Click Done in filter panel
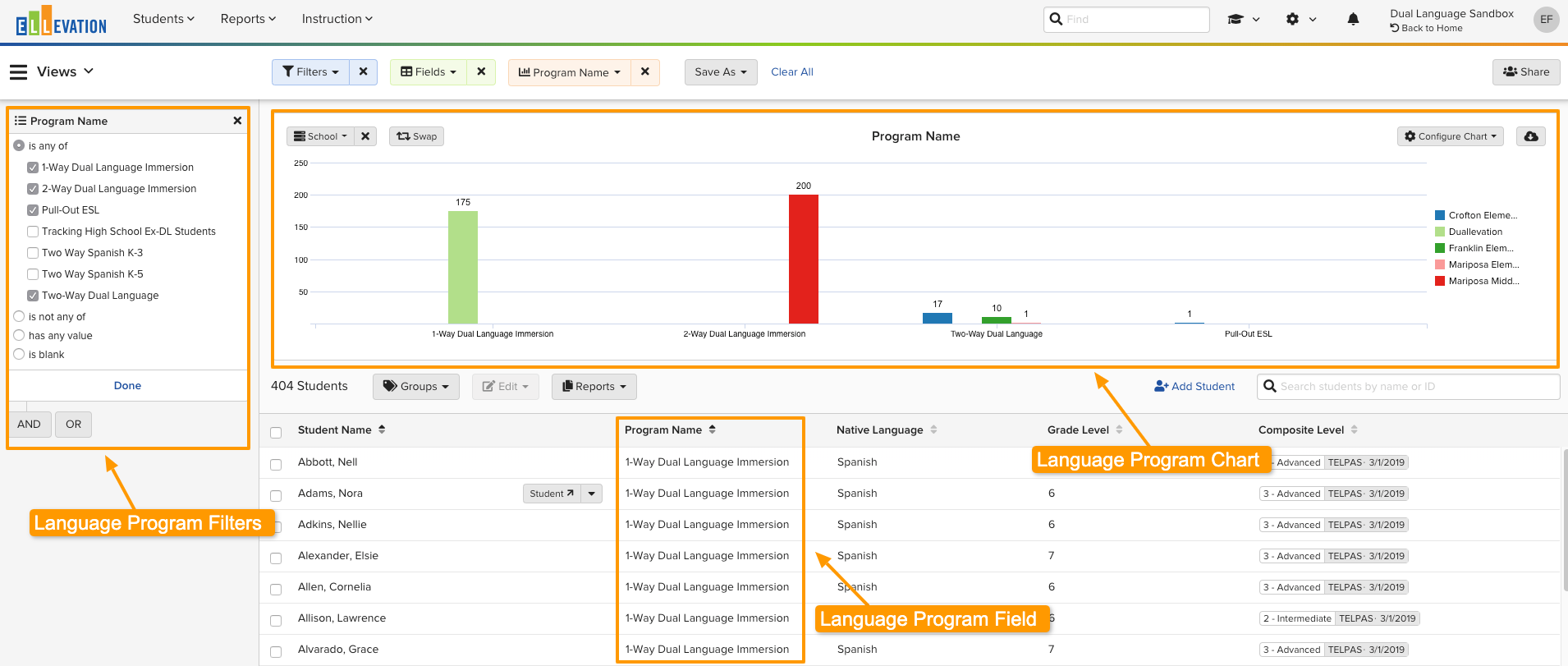This screenshot has height=666, width=1568. point(127,385)
